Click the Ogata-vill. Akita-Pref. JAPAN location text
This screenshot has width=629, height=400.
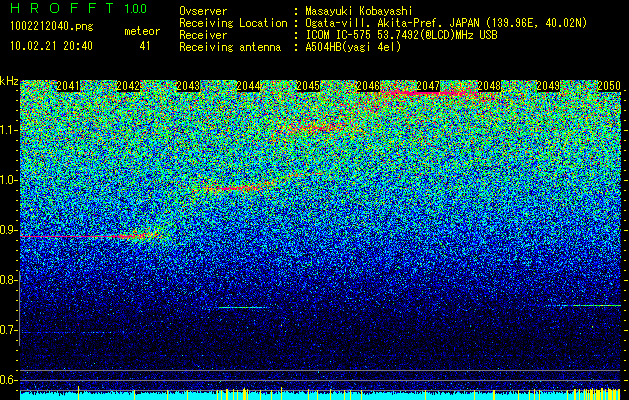tap(446, 23)
